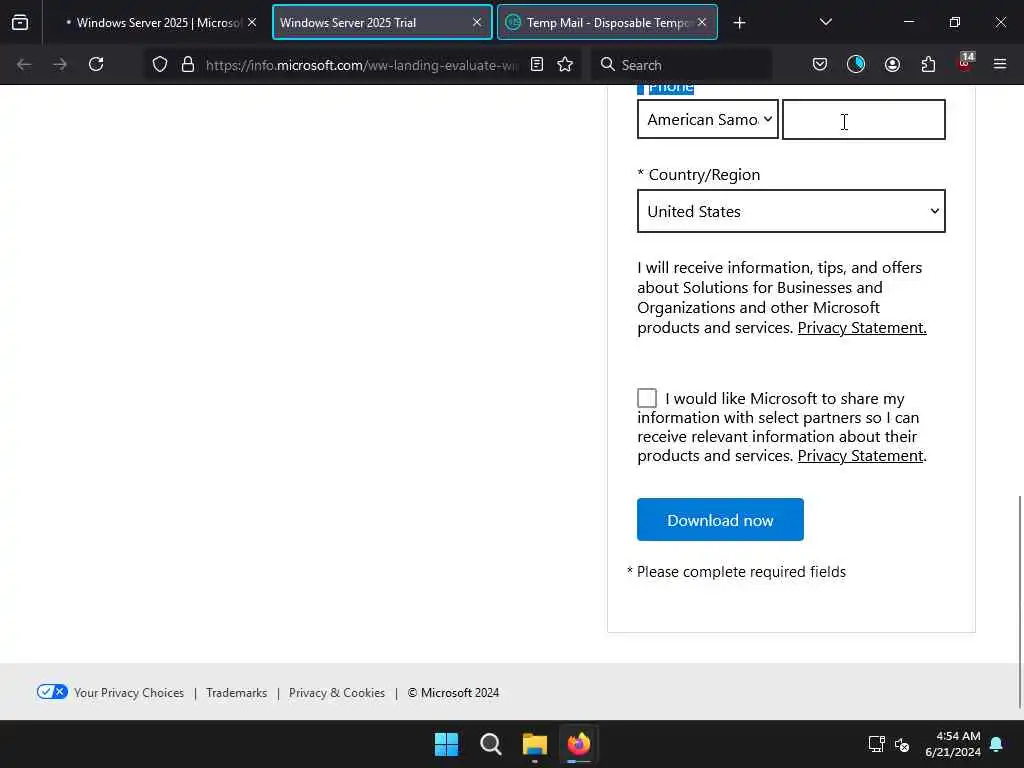
Task: Open tracking protection shield icon
Action: (x=160, y=64)
